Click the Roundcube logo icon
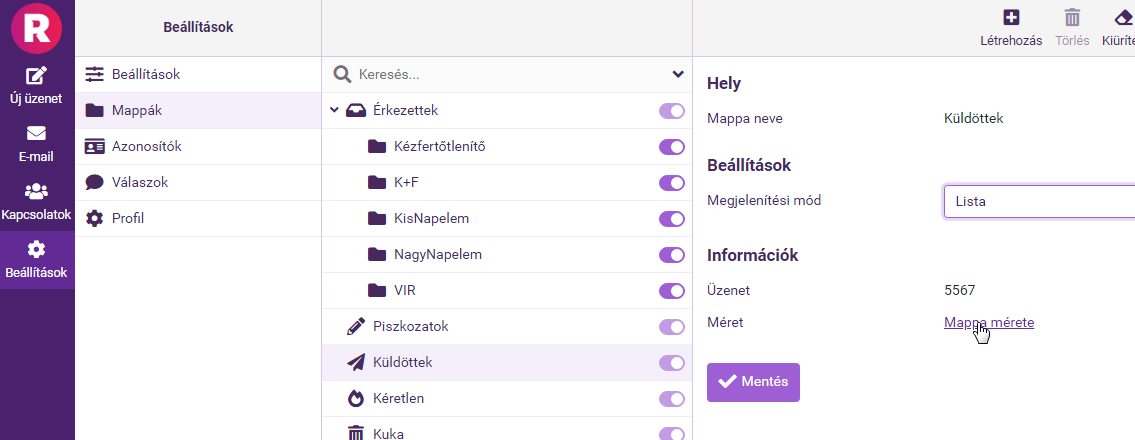 (37, 27)
